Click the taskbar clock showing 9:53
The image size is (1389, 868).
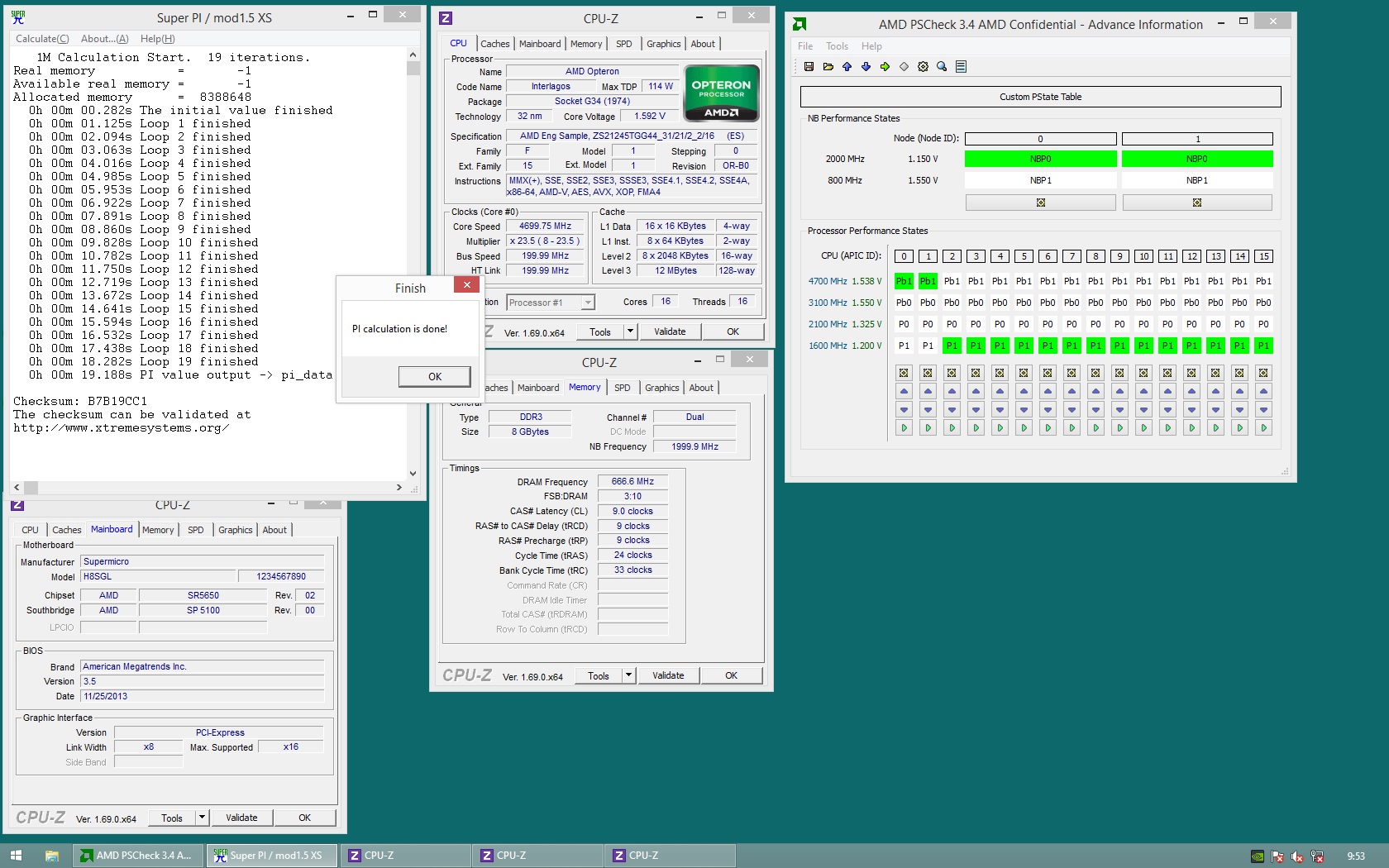(1356, 856)
